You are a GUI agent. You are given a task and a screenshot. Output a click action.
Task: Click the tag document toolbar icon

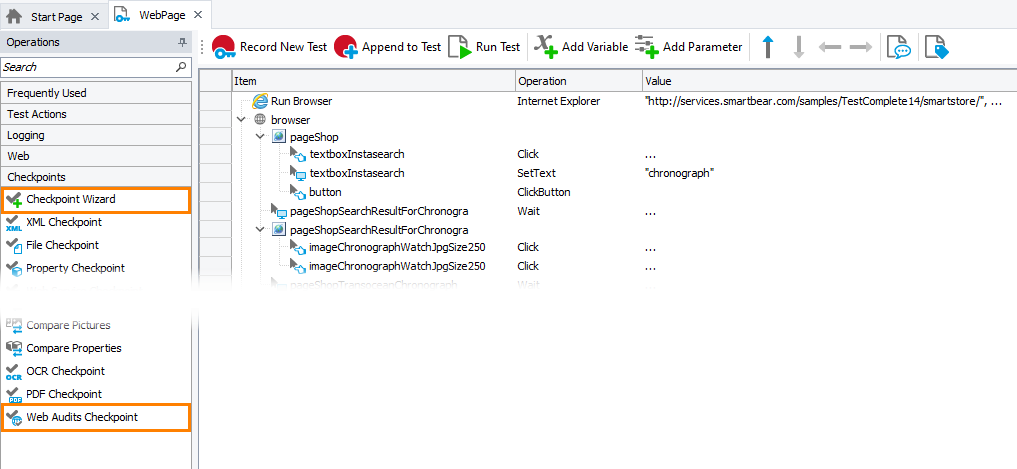click(937, 47)
